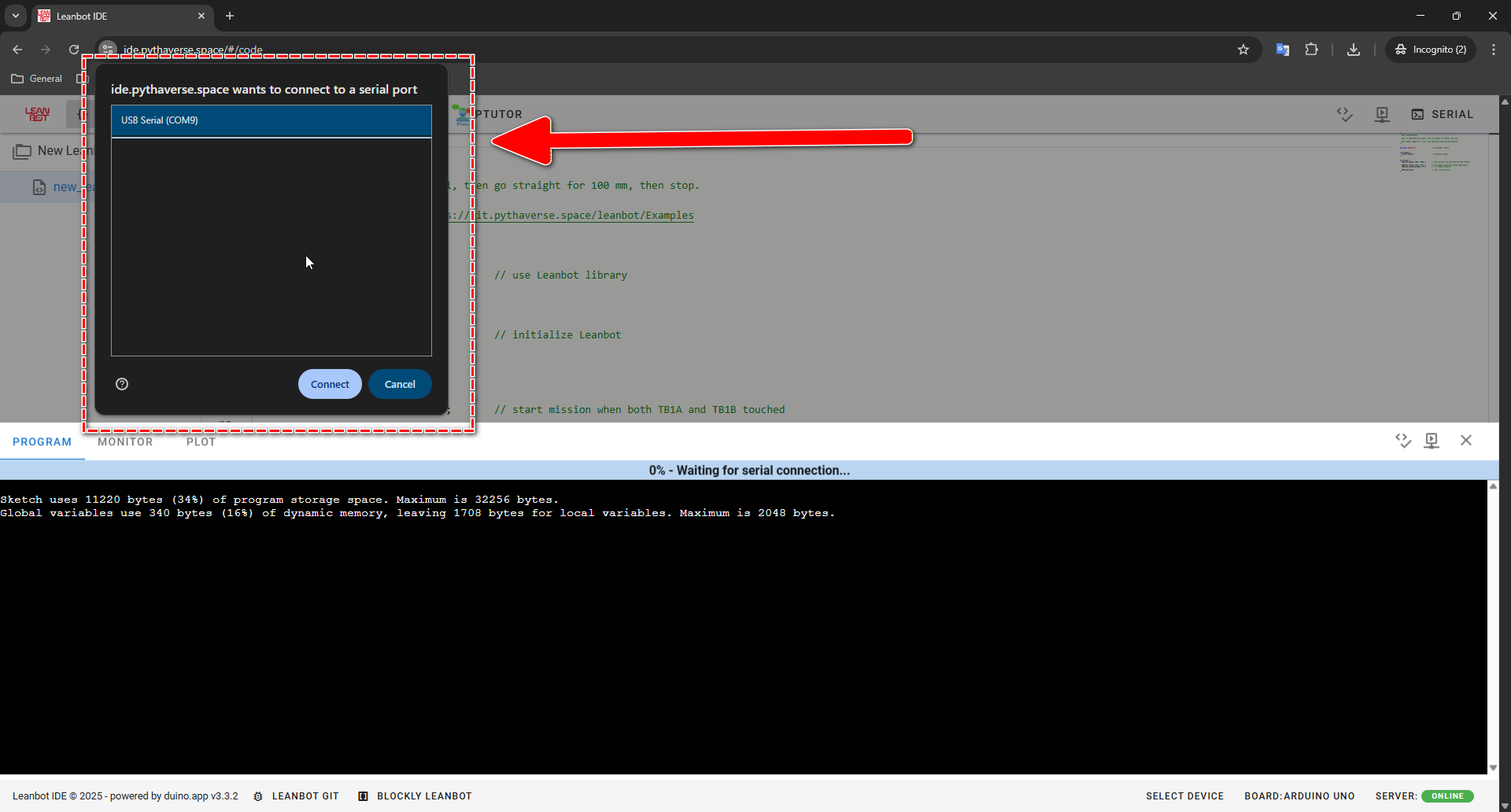The height and width of the screenshot is (812, 1511).
Task: Click SELECT DEVICE in status bar
Action: (x=1184, y=796)
